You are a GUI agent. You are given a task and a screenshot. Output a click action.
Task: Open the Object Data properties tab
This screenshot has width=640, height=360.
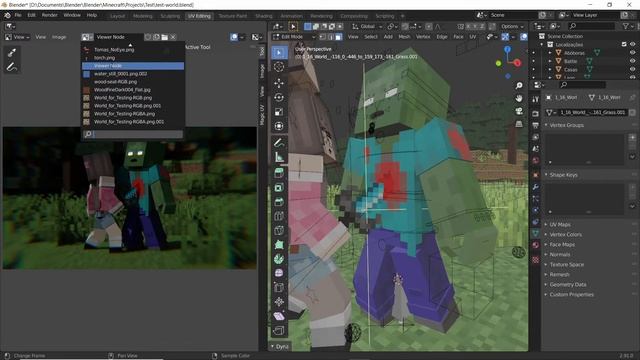tap(536, 233)
